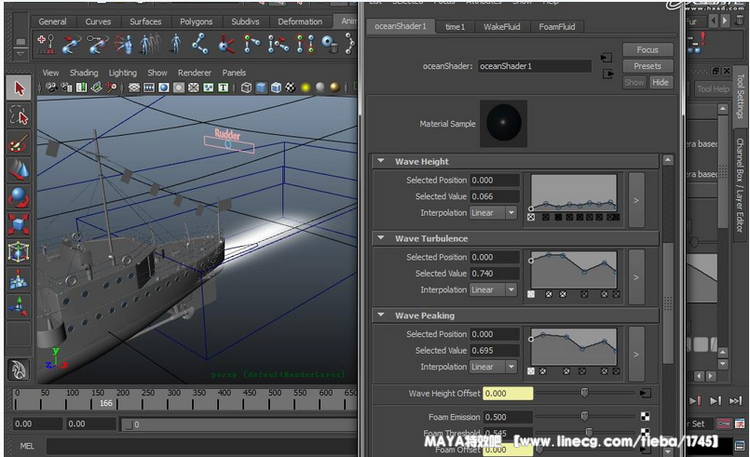Viewport: 750px width, 457px height.
Task: Click first Wave Peaking ramp marker box
Action: click(x=531, y=371)
